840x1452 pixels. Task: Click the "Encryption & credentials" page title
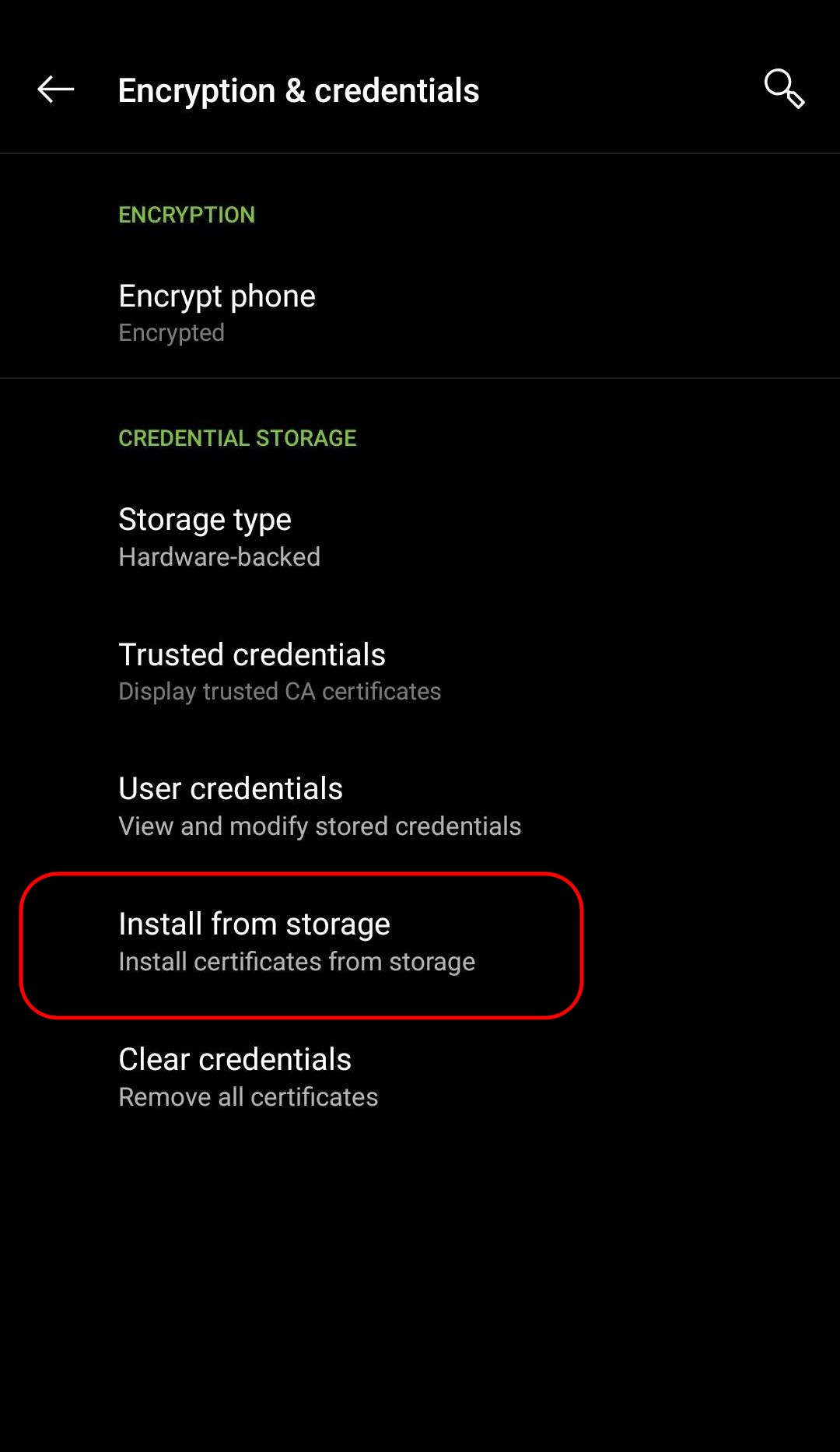click(x=298, y=91)
